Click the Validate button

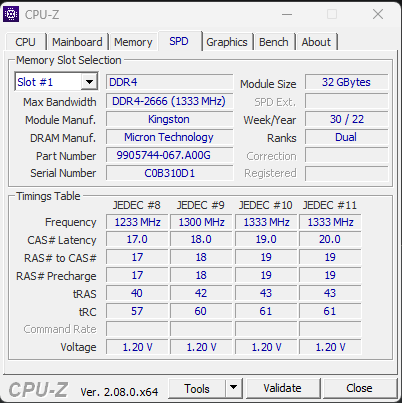tap(282, 388)
